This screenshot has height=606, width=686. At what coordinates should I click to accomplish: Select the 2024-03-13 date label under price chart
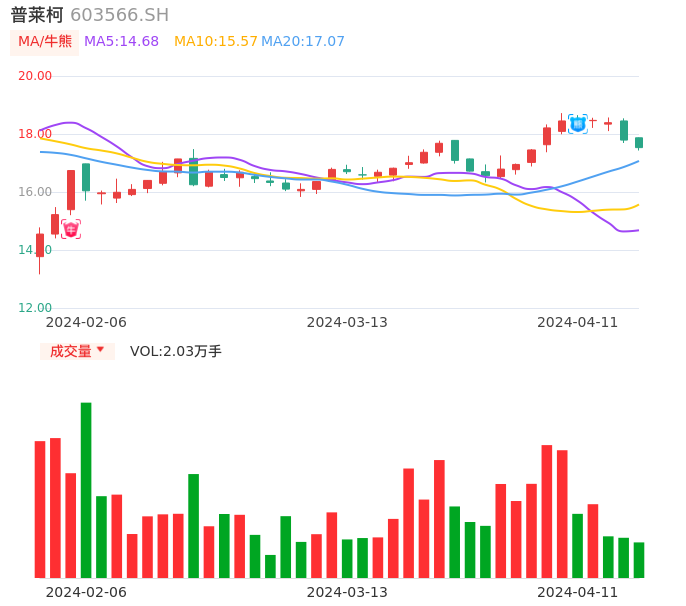point(347,322)
